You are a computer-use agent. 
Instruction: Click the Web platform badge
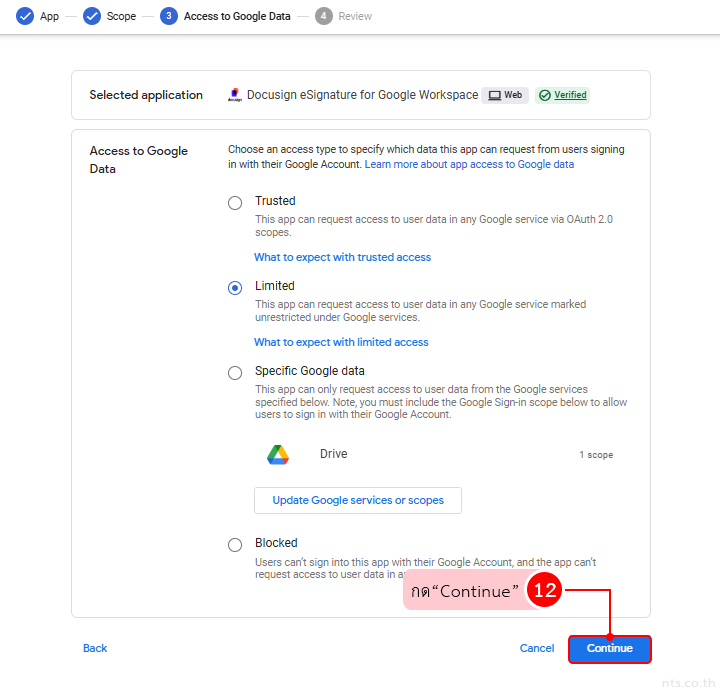pos(505,95)
